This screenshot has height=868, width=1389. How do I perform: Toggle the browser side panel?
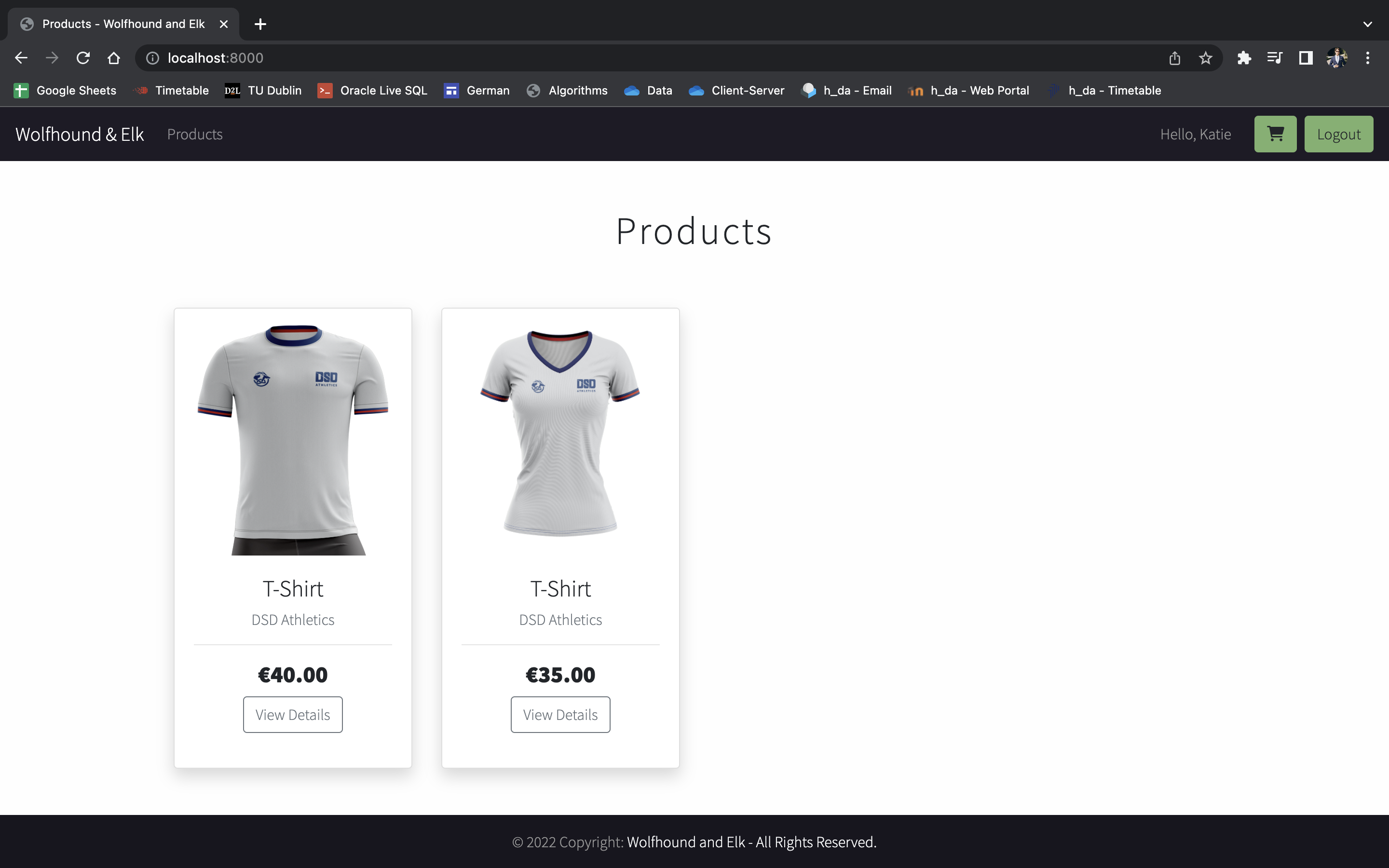(1306, 58)
